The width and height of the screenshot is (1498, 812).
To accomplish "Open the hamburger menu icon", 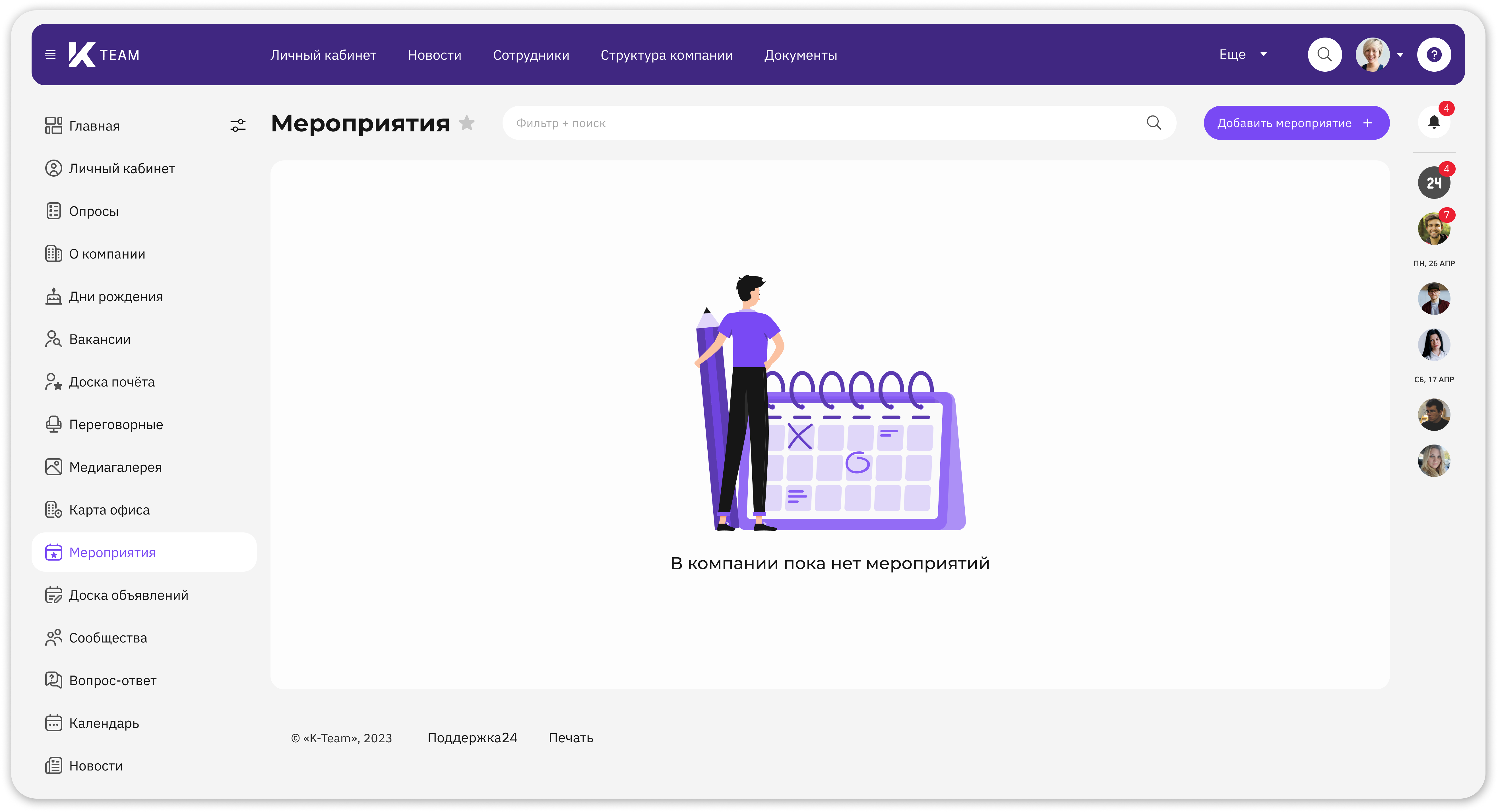I will click(x=51, y=55).
